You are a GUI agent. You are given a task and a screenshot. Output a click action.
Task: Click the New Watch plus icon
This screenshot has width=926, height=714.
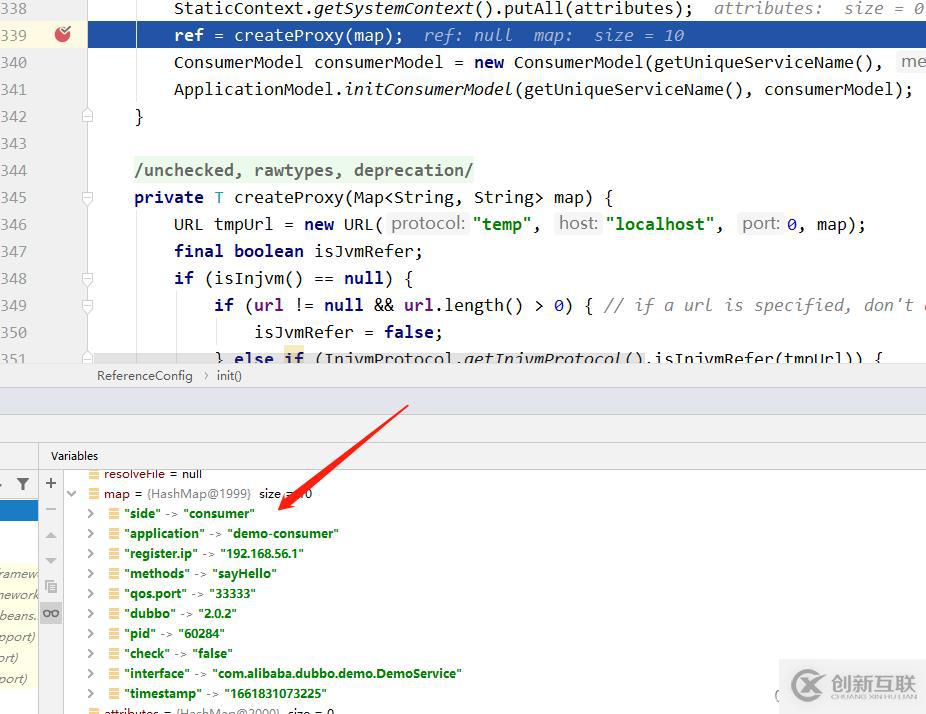(51, 484)
